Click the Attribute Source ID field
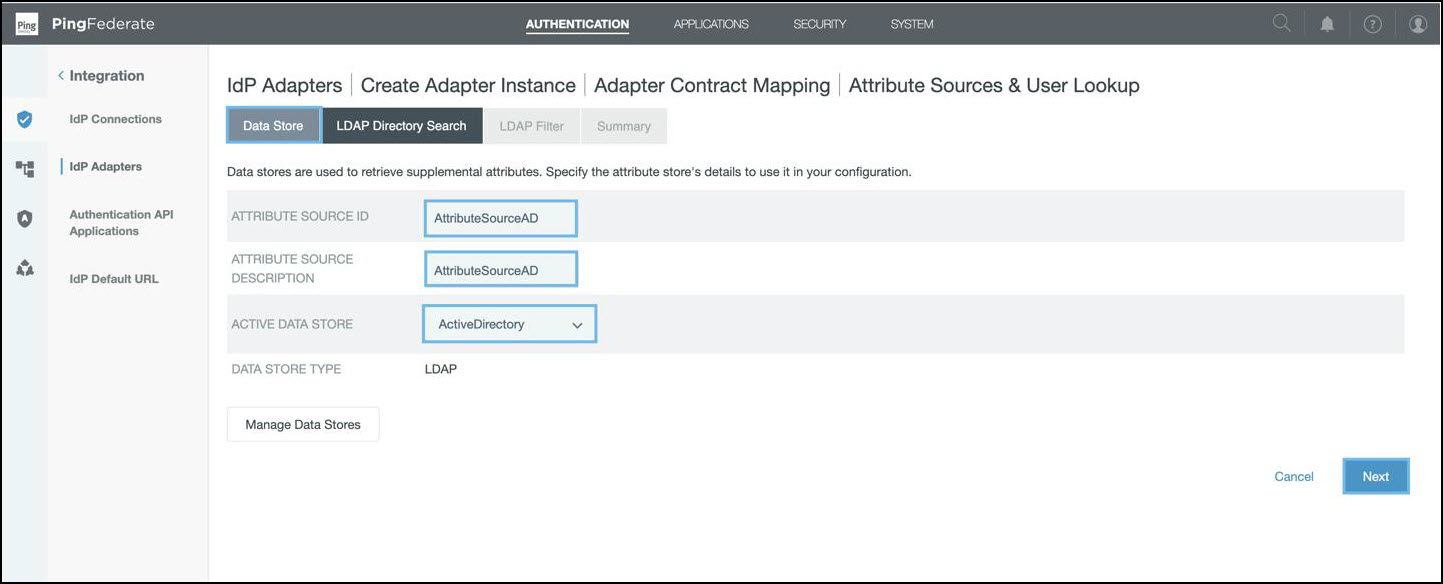The width and height of the screenshot is (1443, 584). pos(500,218)
